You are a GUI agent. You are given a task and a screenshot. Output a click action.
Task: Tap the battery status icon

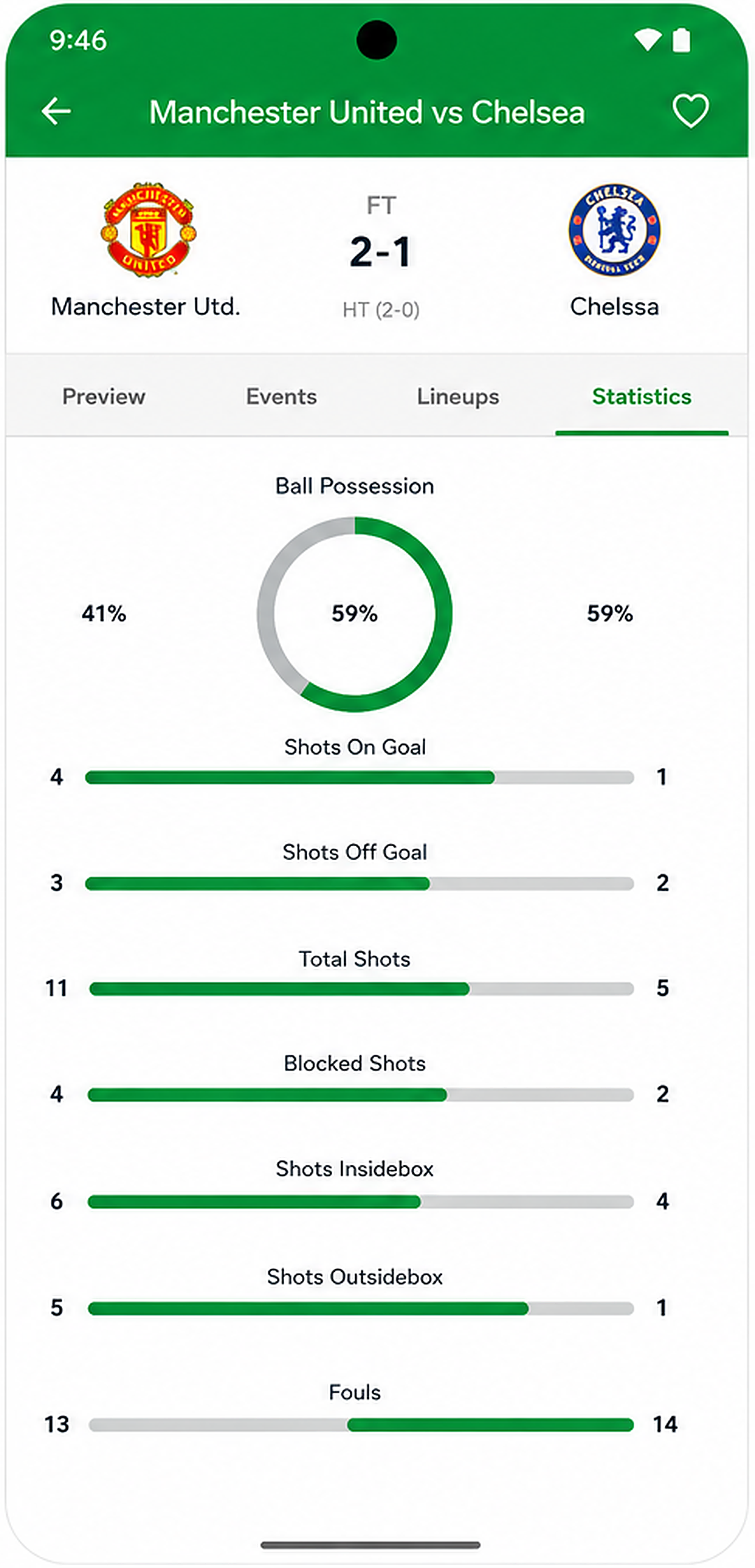(x=682, y=41)
